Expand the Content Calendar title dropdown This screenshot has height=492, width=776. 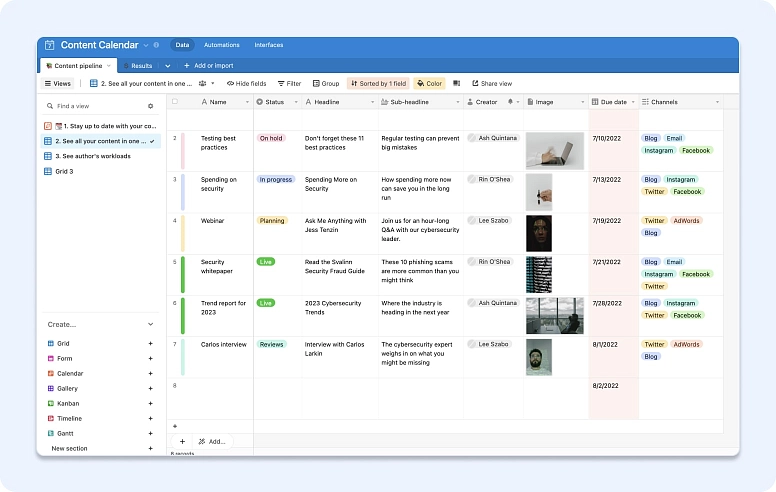tap(146, 45)
